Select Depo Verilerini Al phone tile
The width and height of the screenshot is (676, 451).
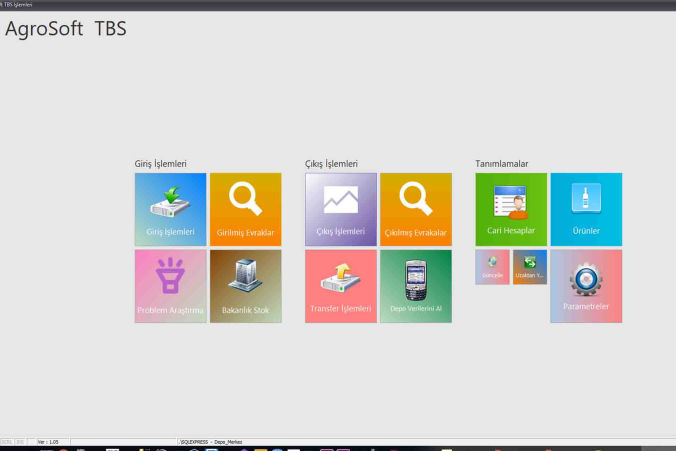click(x=416, y=286)
